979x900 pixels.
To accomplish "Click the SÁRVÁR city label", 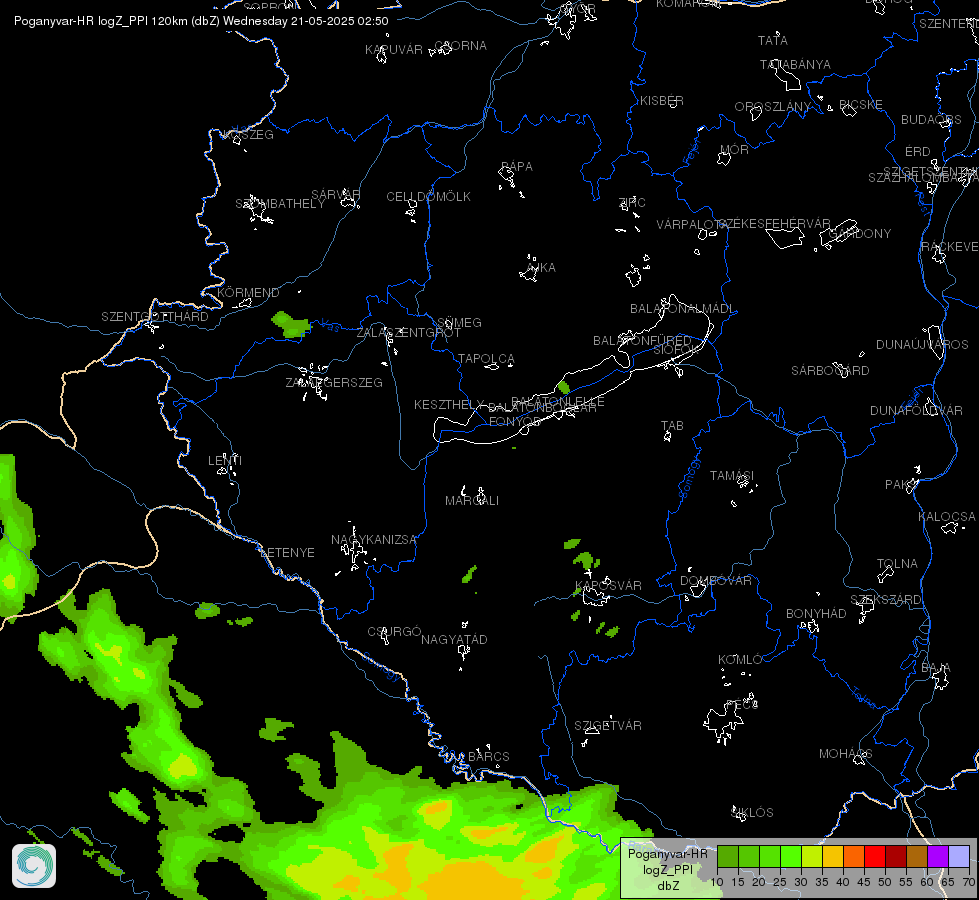I will tap(336, 195).
